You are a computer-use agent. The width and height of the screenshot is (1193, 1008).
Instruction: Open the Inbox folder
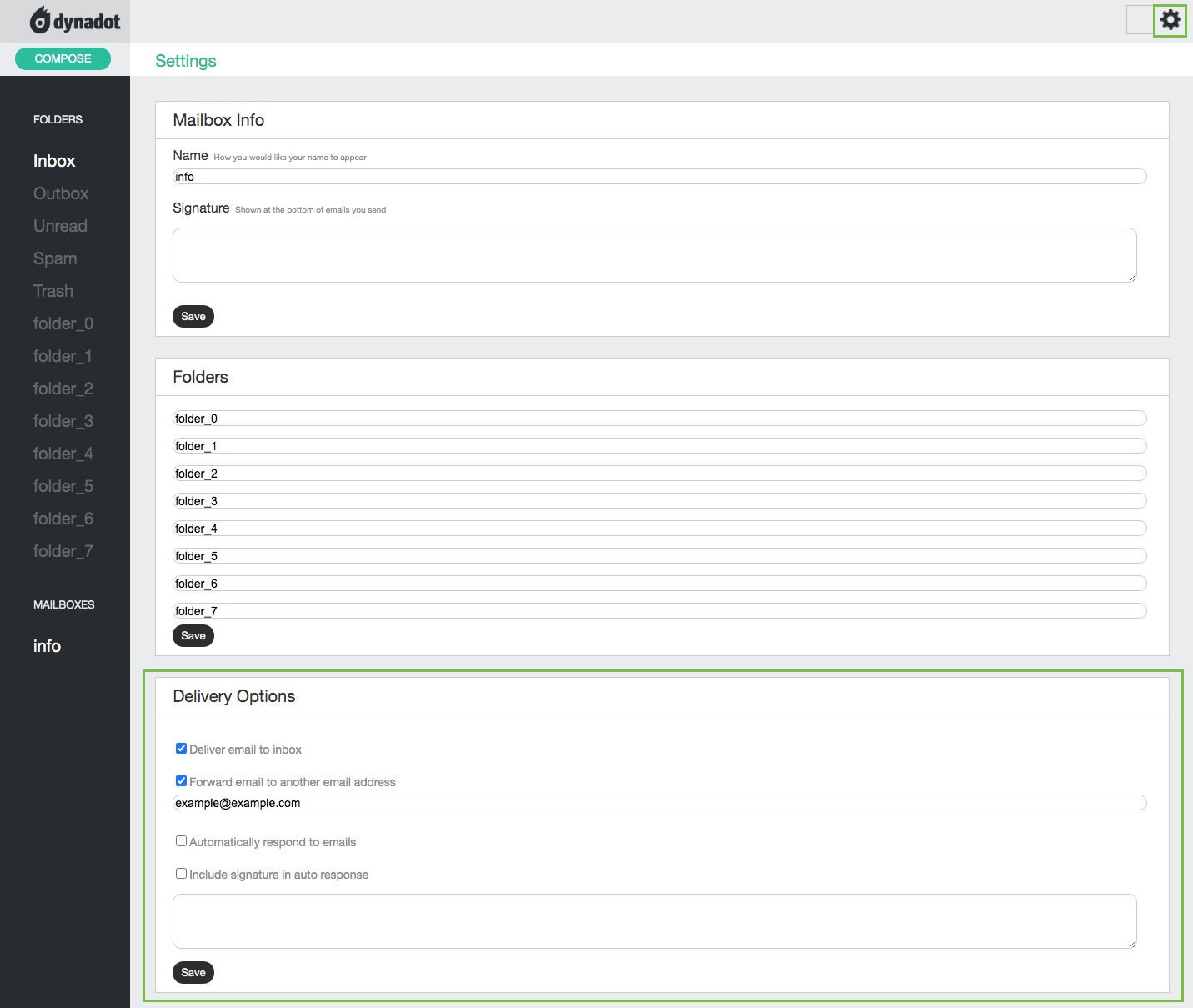pos(53,160)
